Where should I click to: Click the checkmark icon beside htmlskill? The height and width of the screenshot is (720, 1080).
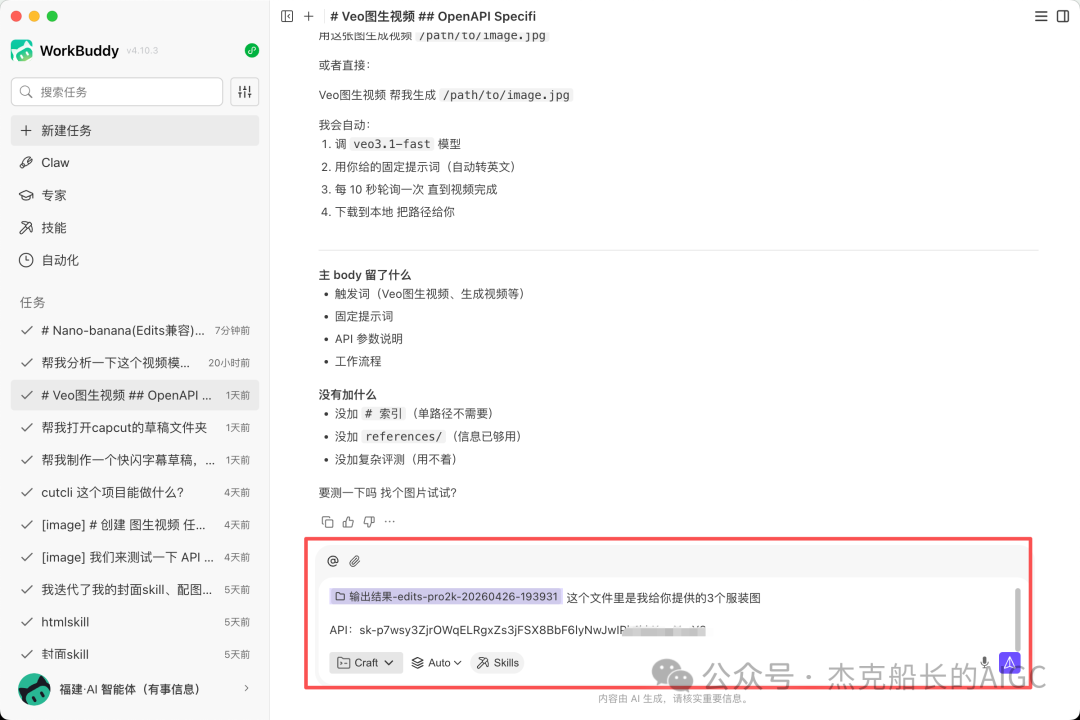coord(27,621)
